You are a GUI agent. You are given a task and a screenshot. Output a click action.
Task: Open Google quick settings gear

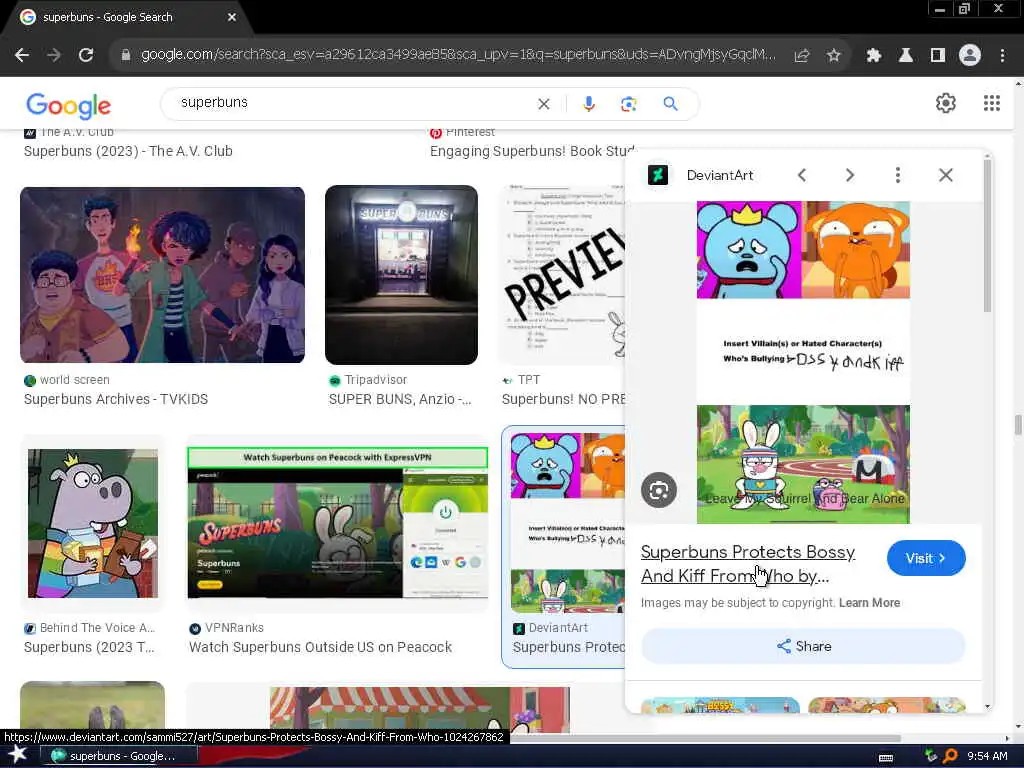(x=946, y=103)
